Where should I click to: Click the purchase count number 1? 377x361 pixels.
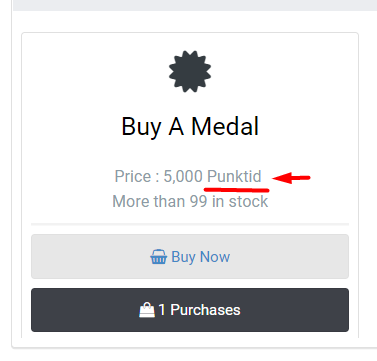[162, 310]
